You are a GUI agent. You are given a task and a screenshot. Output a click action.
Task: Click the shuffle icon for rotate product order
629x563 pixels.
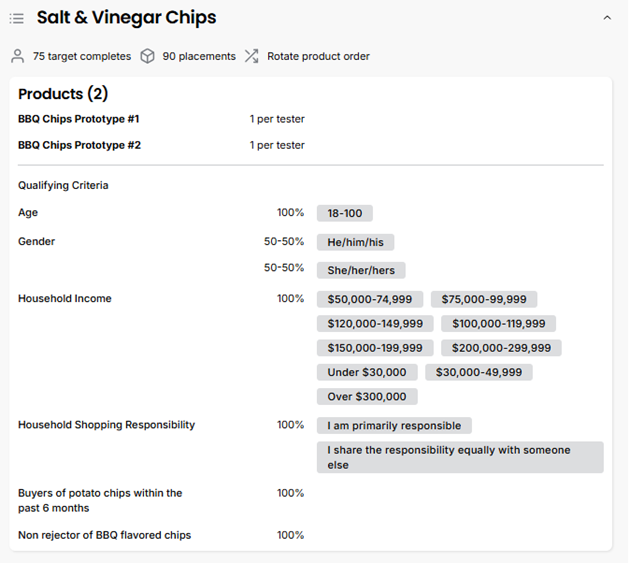(251, 56)
